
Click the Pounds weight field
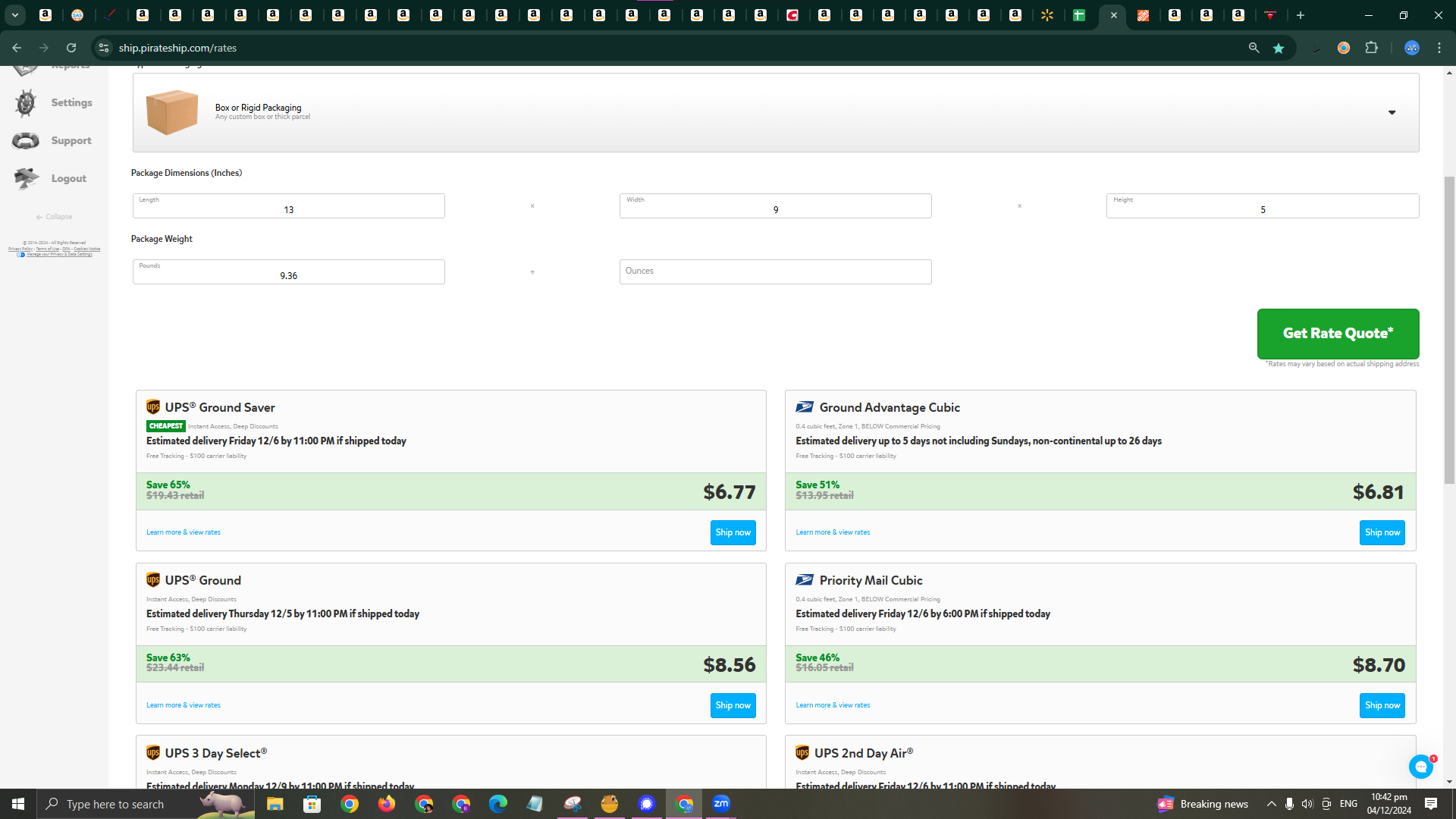click(288, 272)
